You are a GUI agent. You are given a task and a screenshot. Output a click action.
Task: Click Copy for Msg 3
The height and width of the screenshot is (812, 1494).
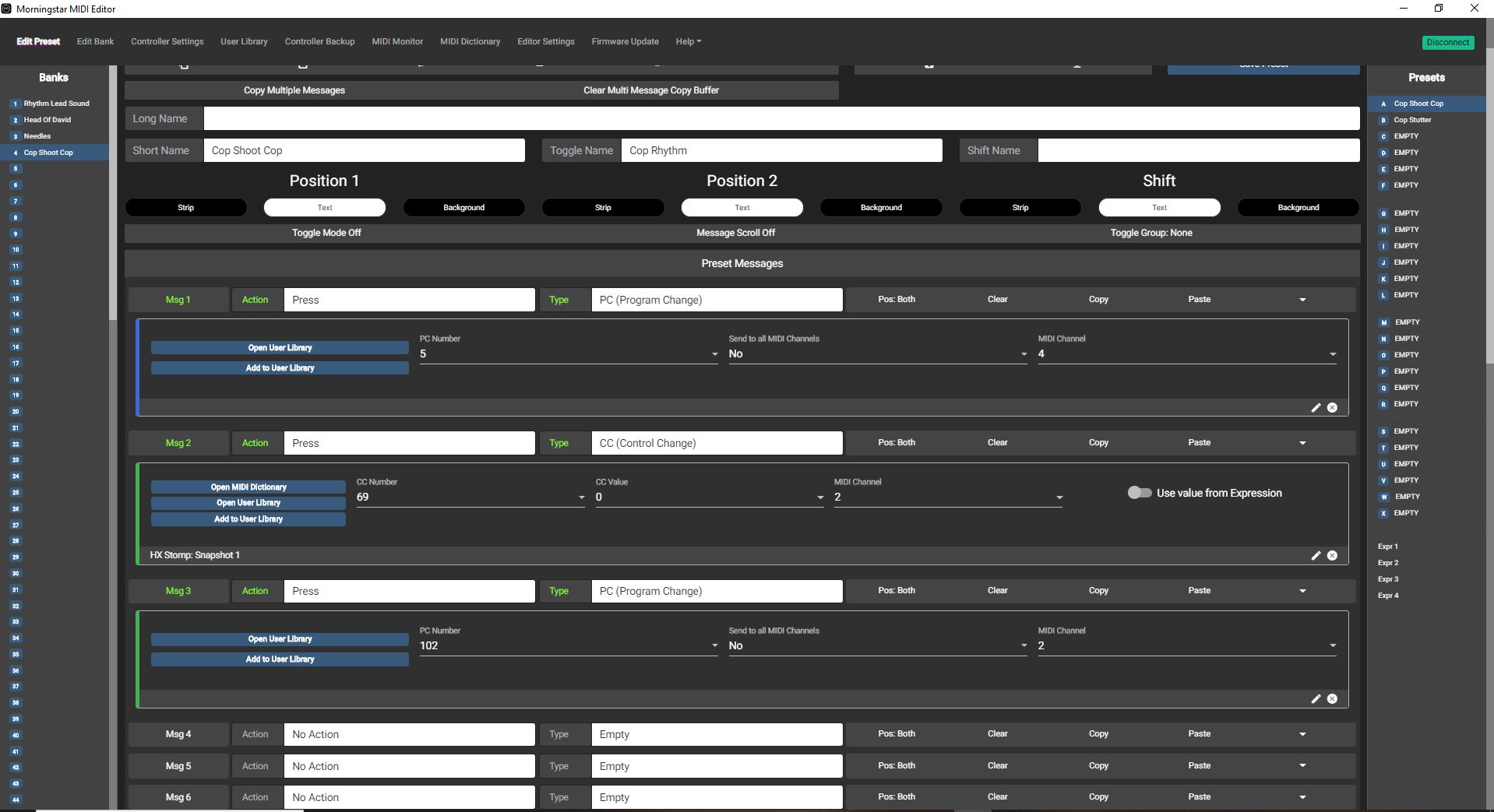(x=1098, y=590)
